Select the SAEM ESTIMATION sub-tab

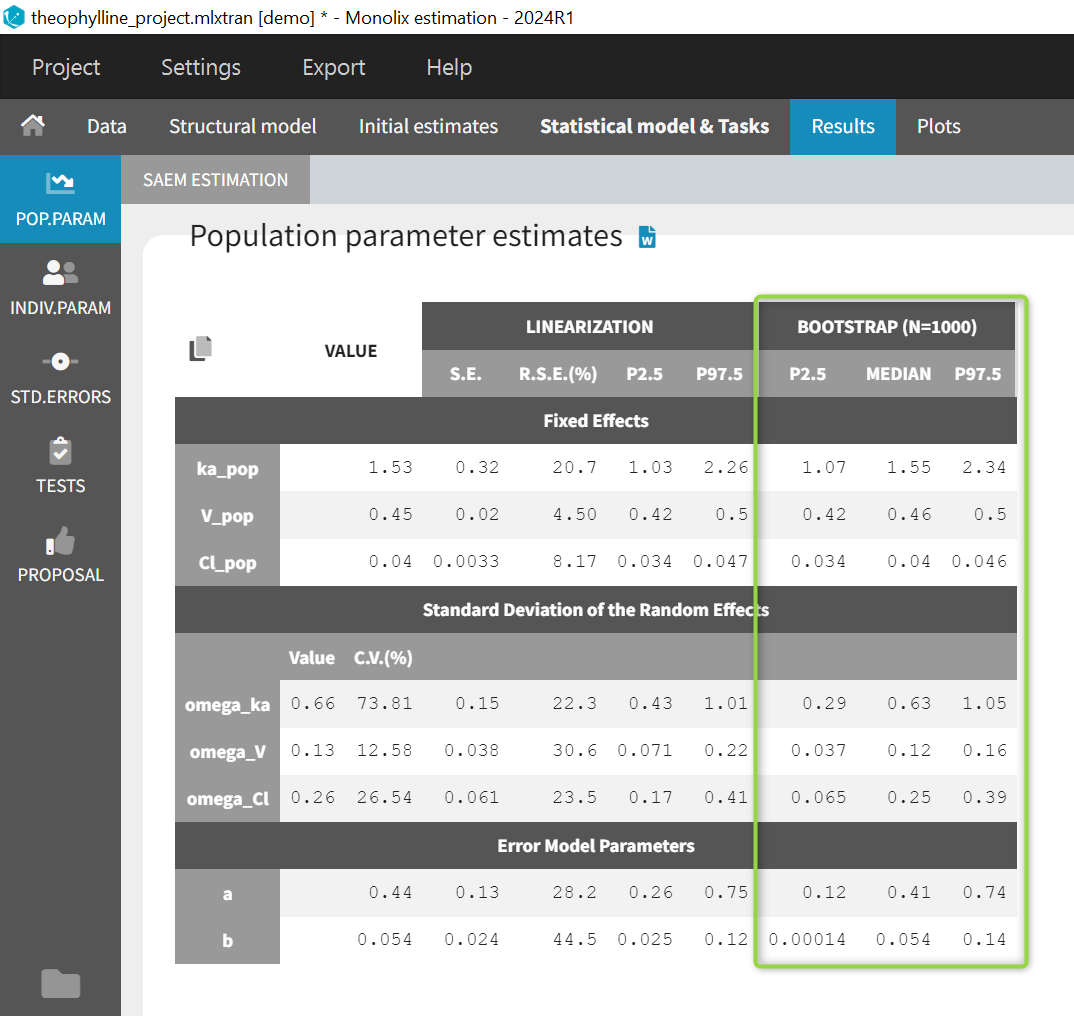tap(215, 180)
